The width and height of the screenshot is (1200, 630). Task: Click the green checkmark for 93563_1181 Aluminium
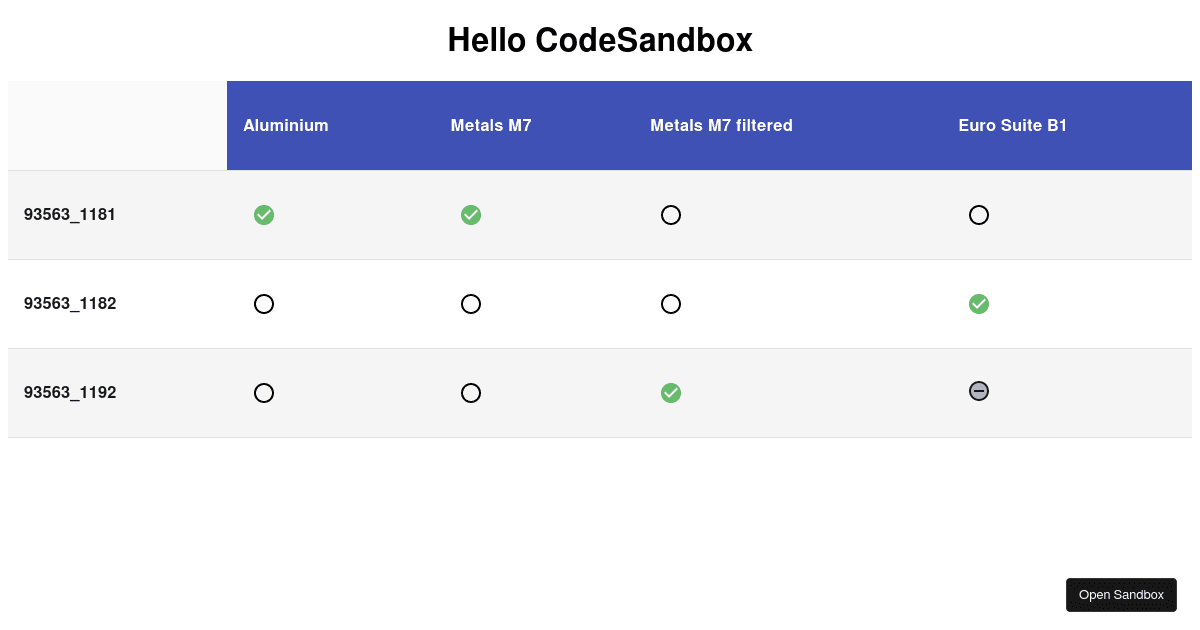click(264, 215)
